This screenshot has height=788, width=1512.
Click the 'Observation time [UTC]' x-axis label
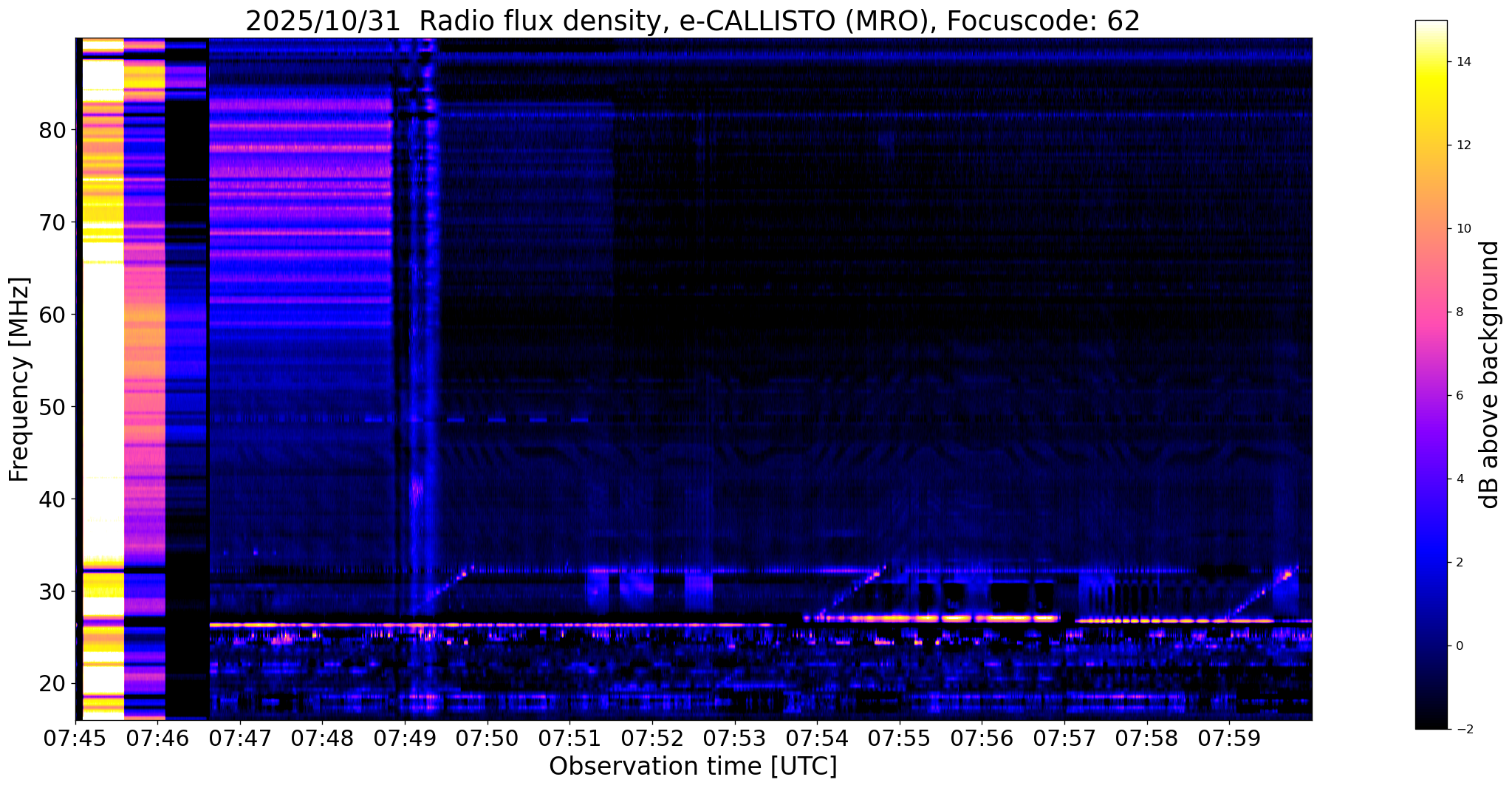pos(693,767)
